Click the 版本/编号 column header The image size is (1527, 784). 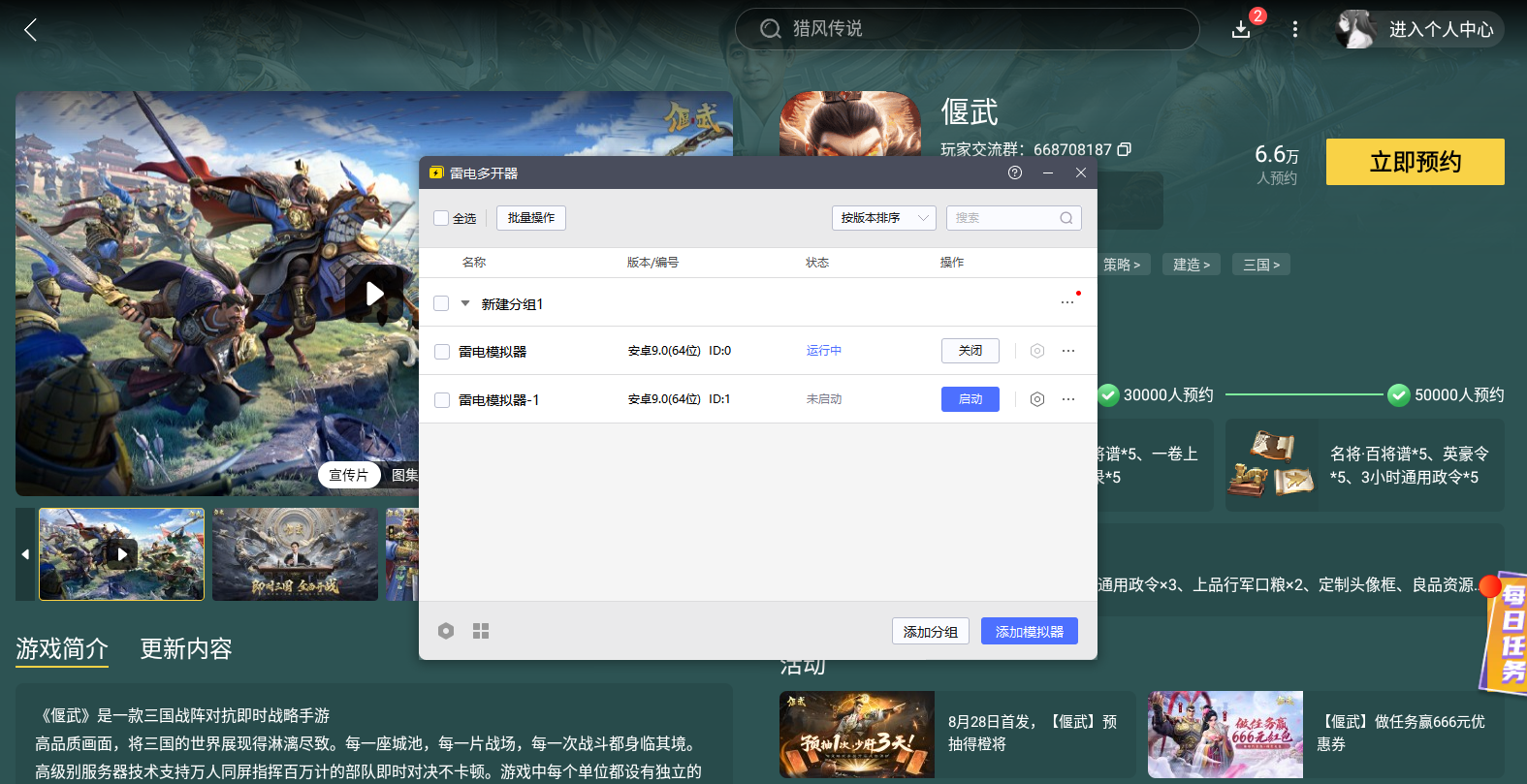(x=652, y=263)
